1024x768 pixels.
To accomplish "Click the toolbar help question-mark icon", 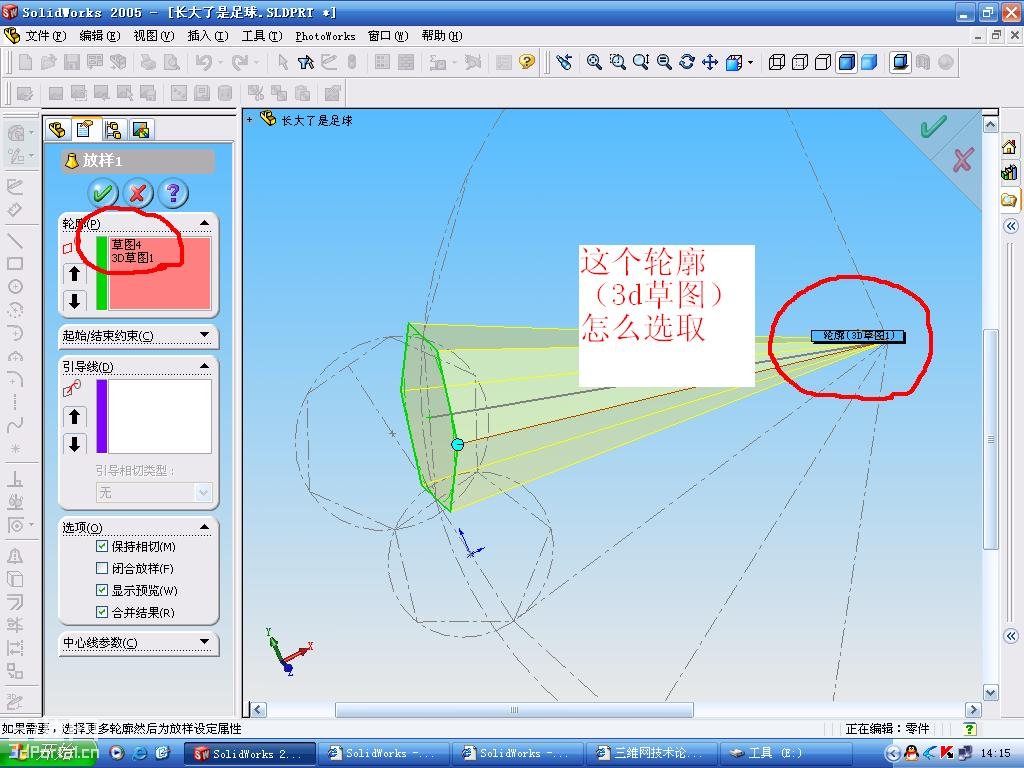I will click(x=526, y=62).
